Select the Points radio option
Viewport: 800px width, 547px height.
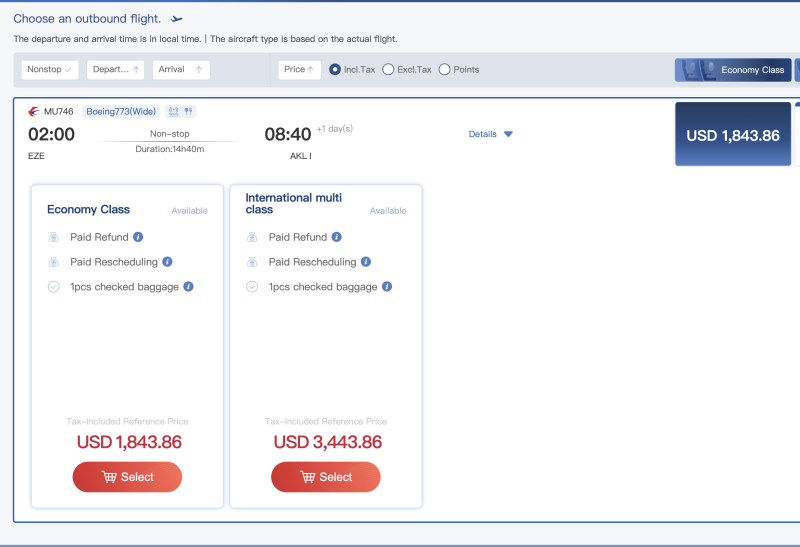point(445,70)
